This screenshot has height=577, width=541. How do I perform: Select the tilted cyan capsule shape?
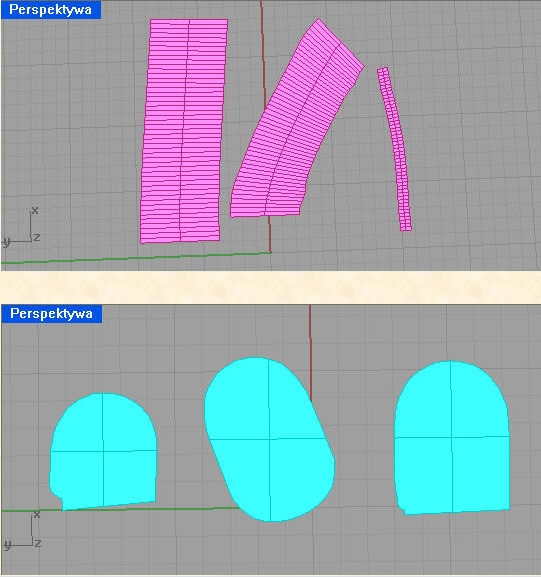coord(269,439)
